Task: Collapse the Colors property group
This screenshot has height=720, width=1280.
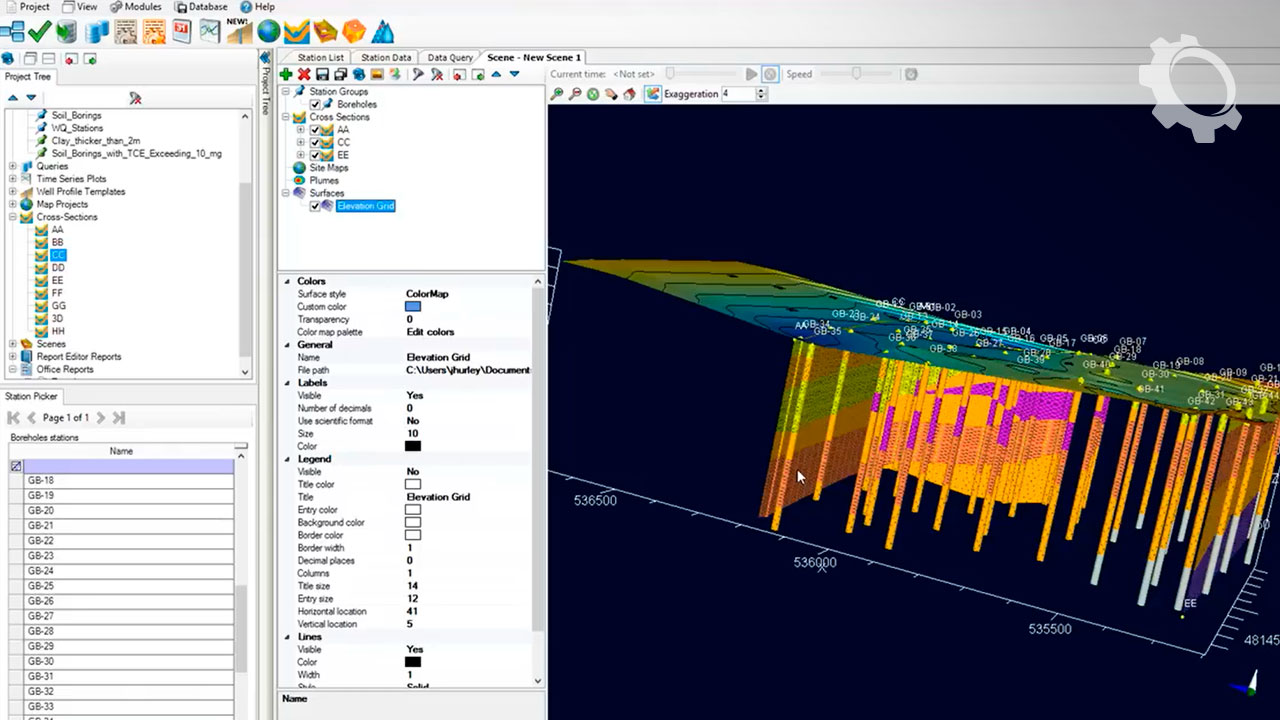Action: tap(287, 282)
